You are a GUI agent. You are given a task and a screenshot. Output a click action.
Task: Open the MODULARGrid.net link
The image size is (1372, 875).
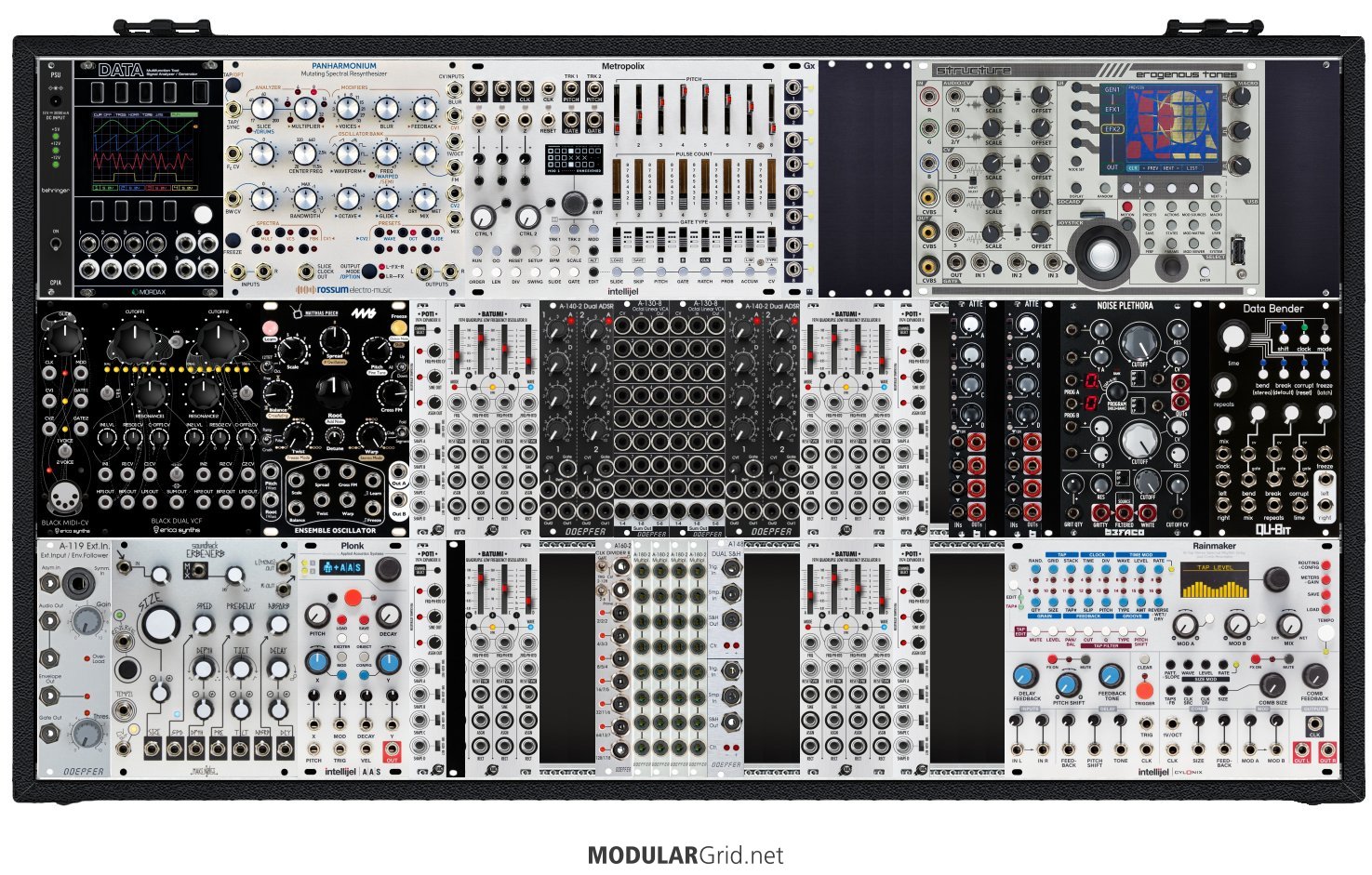686,855
